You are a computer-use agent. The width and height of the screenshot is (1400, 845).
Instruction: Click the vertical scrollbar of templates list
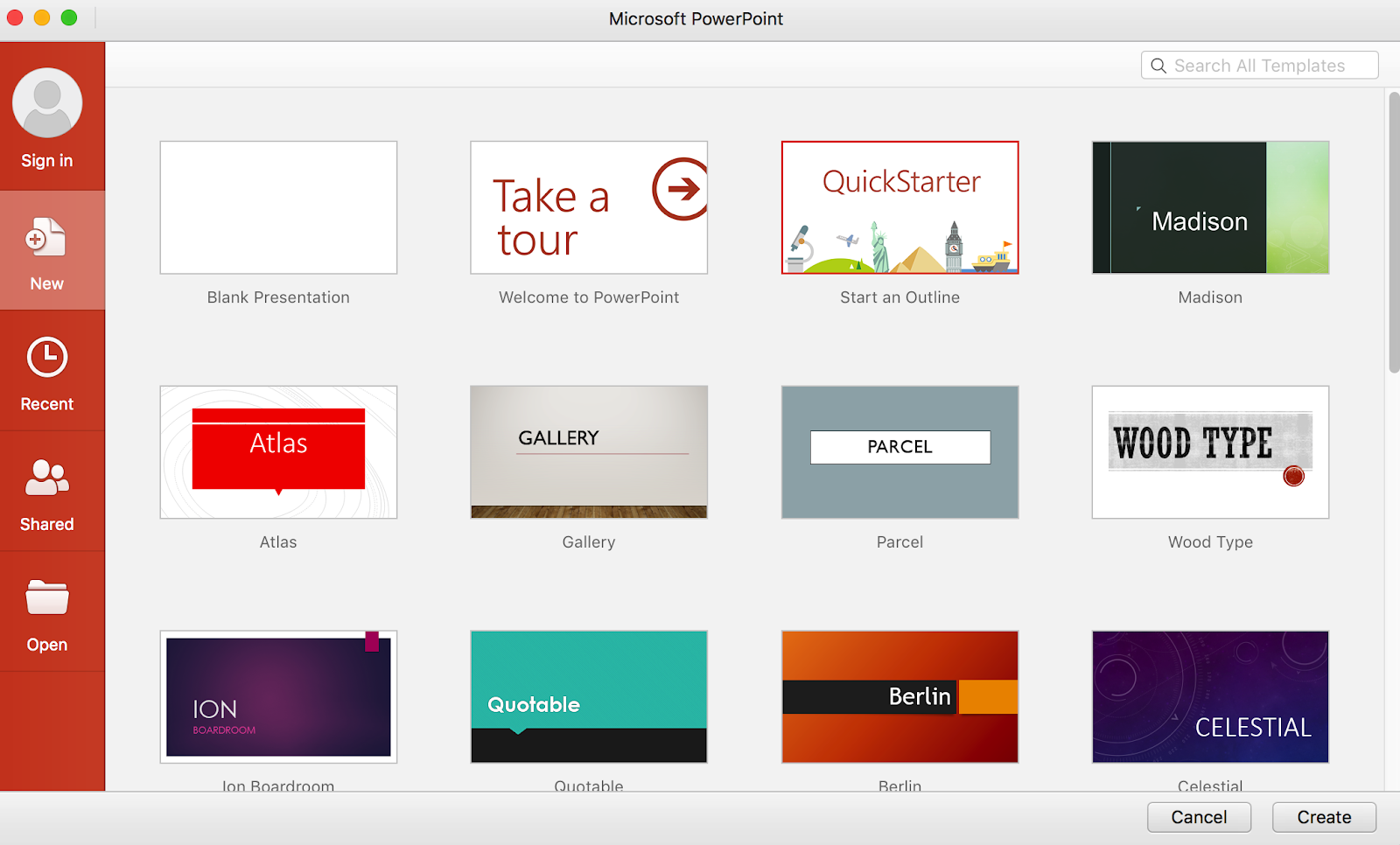click(1393, 234)
